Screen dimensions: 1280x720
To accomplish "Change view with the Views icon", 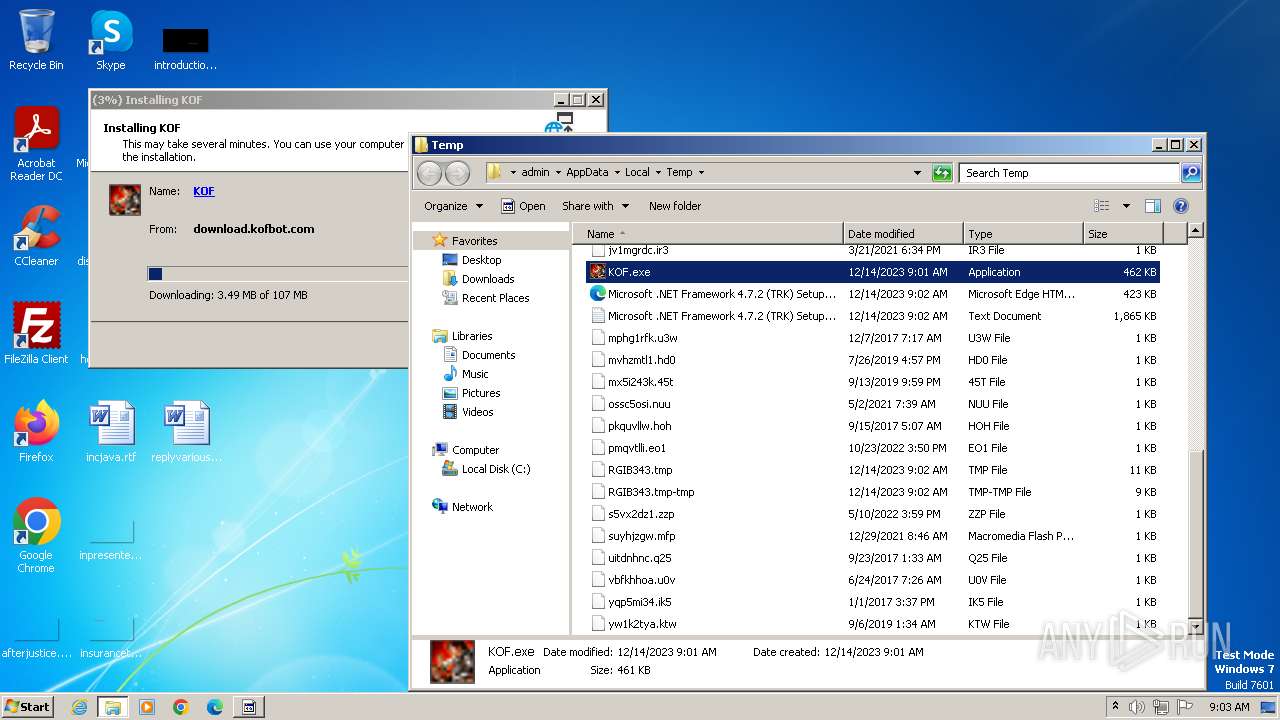I will (1101, 206).
